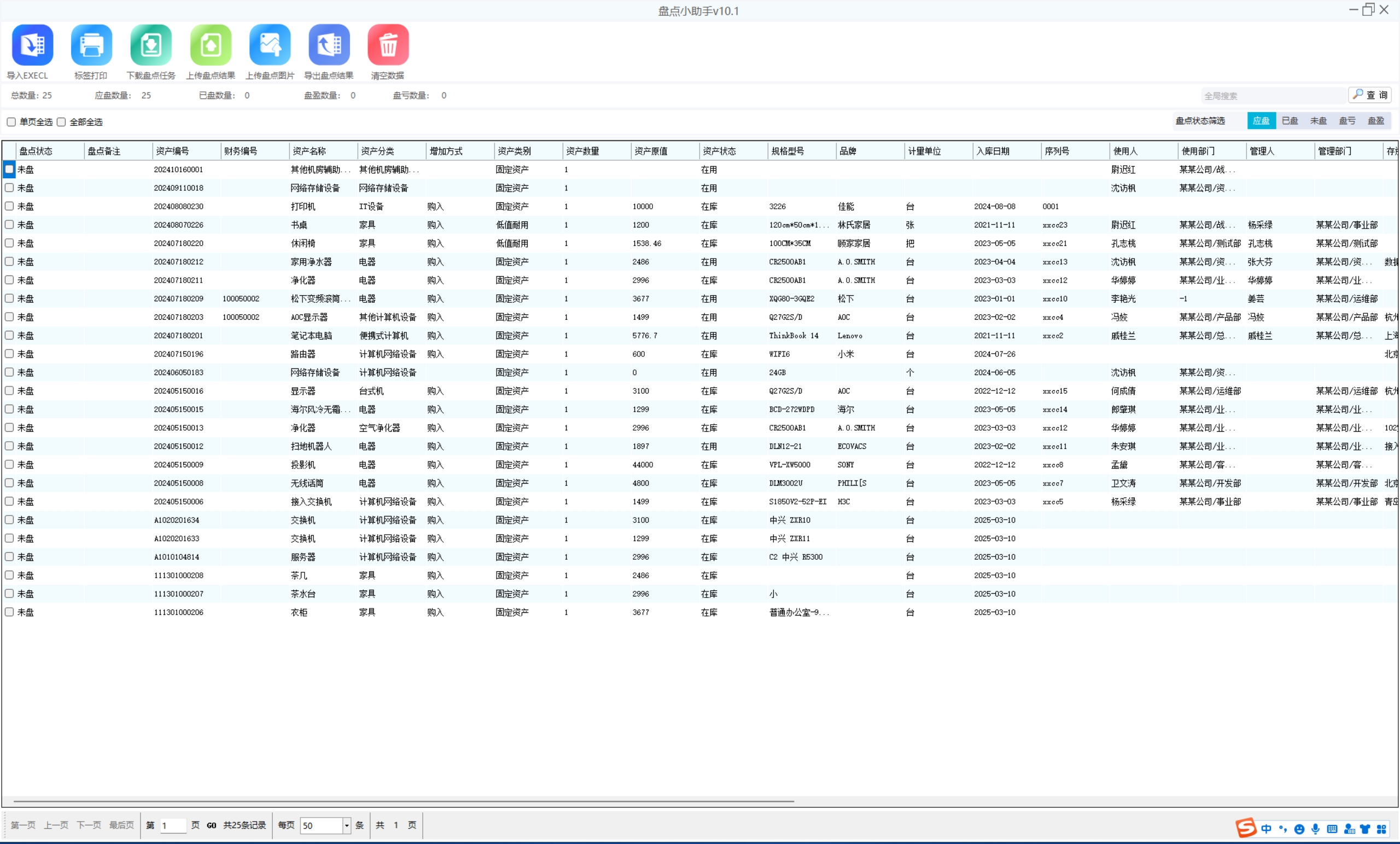Click the Sogou input method tray icon
This screenshot has height=844, width=1400.
(x=1245, y=828)
